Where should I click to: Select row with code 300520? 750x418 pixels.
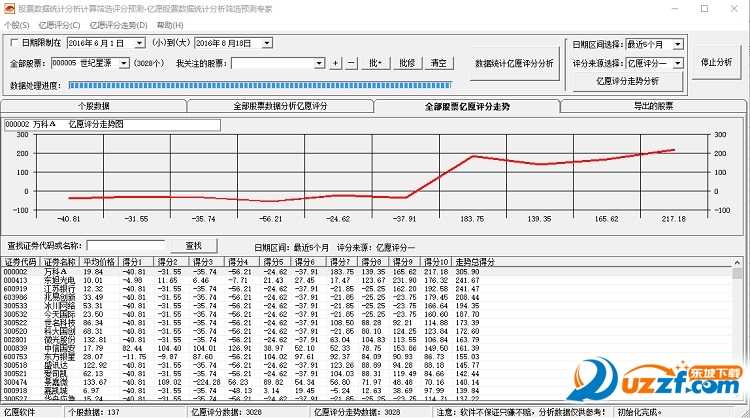(x=366, y=331)
